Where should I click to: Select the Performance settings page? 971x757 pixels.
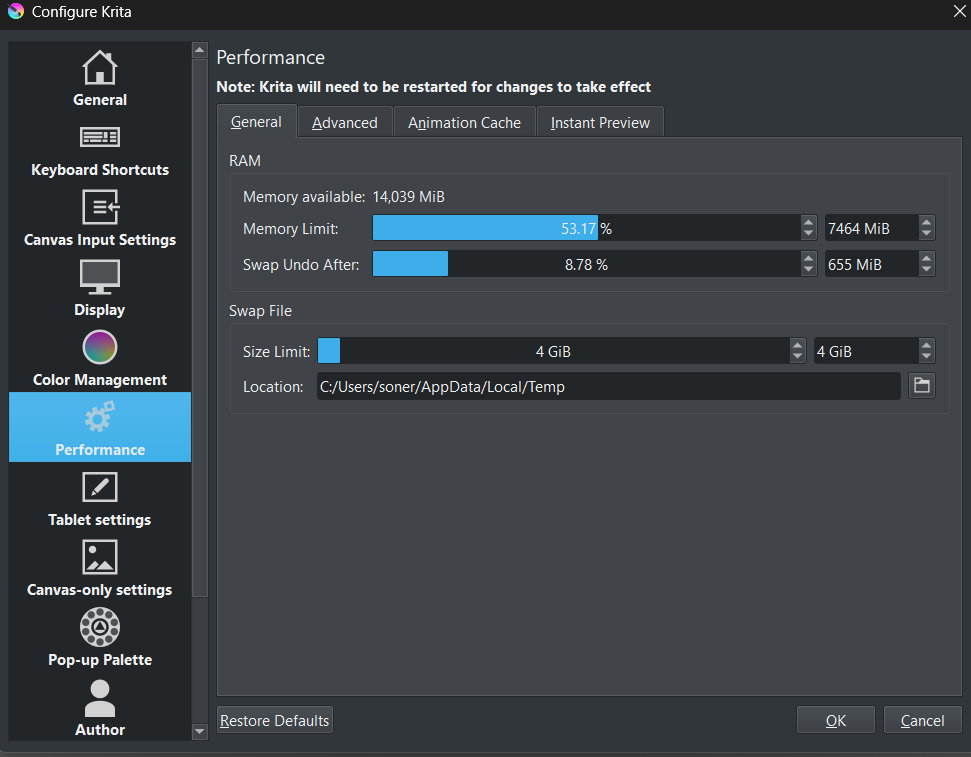100,427
